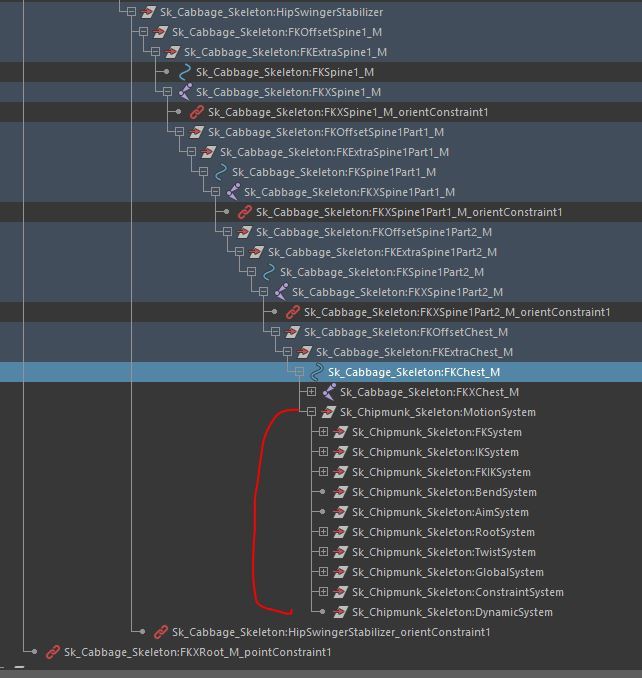Image resolution: width=642 pixels, height=678 pixels.
Task: Collapse the FKXSpine1_M joint node
Action: 168,92
